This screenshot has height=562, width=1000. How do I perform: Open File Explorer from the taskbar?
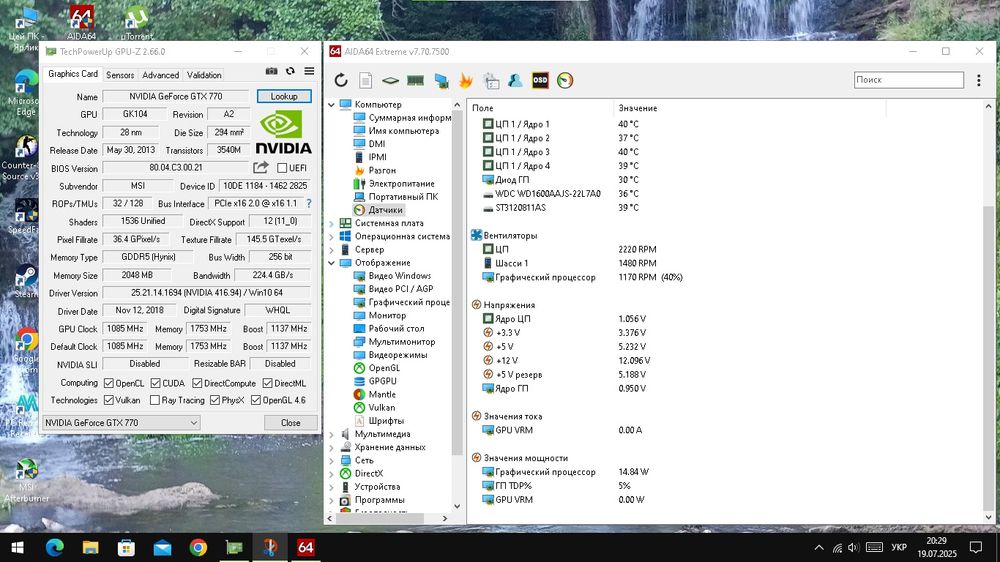[x=91, y=547]
